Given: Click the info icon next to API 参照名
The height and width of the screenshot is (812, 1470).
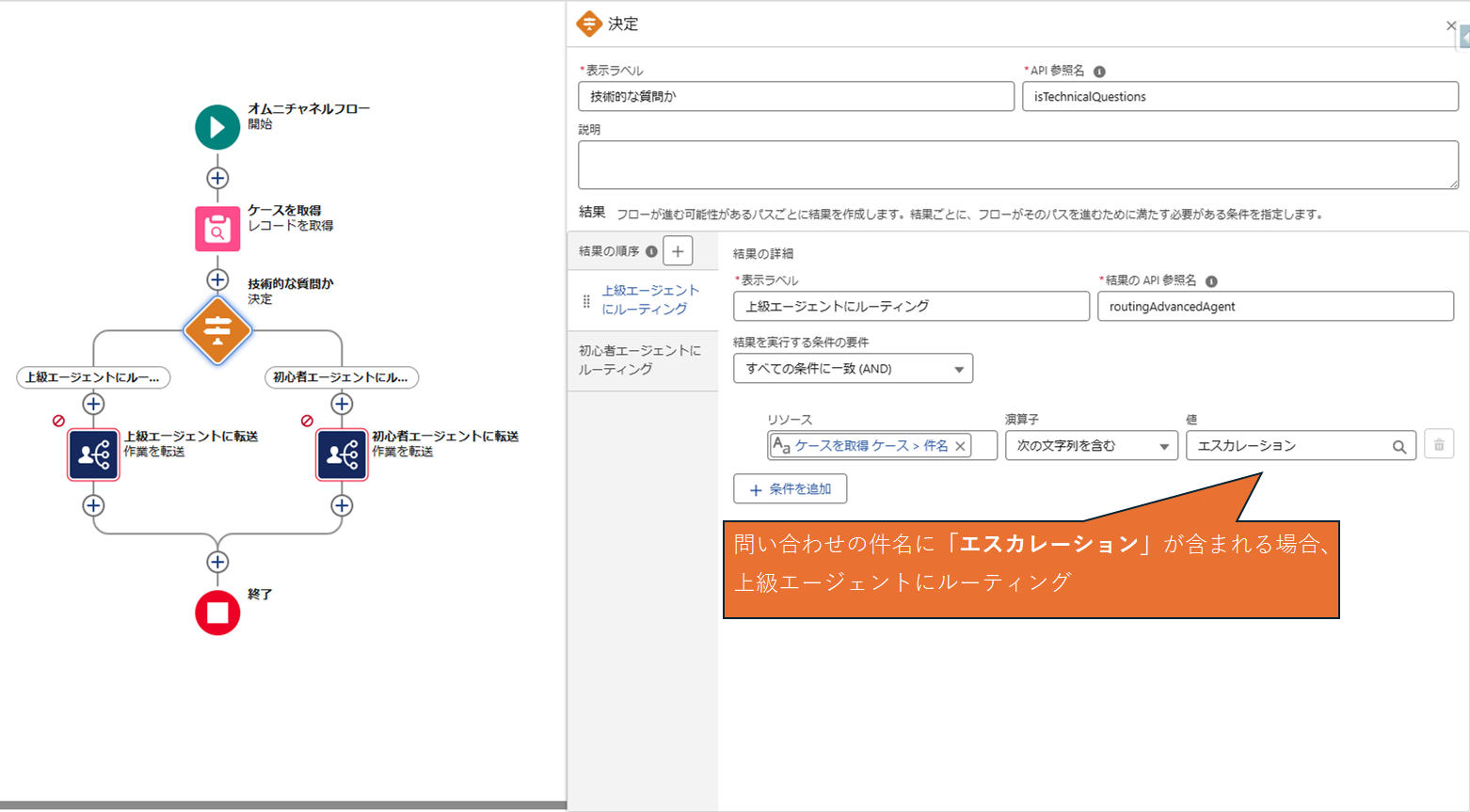Looking at the screenshot, I should click(1099, 72).
